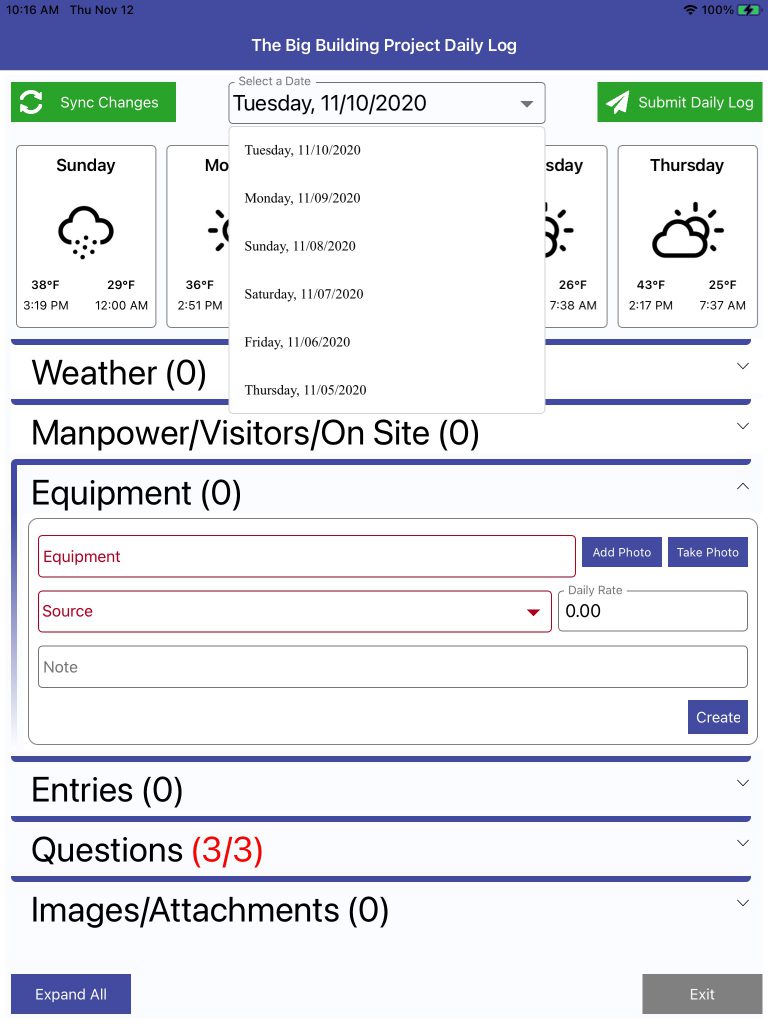The height and width of the screenshot is (1024, 768).
Task: Open the Sunday weather card
Action: point(86,236)
